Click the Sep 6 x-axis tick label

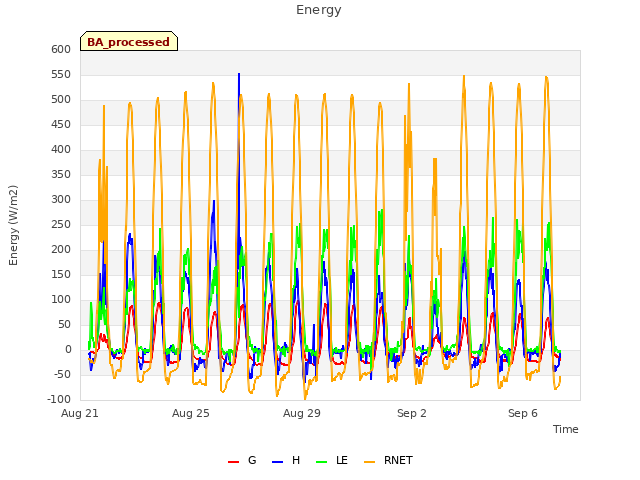tap(523, 413)
